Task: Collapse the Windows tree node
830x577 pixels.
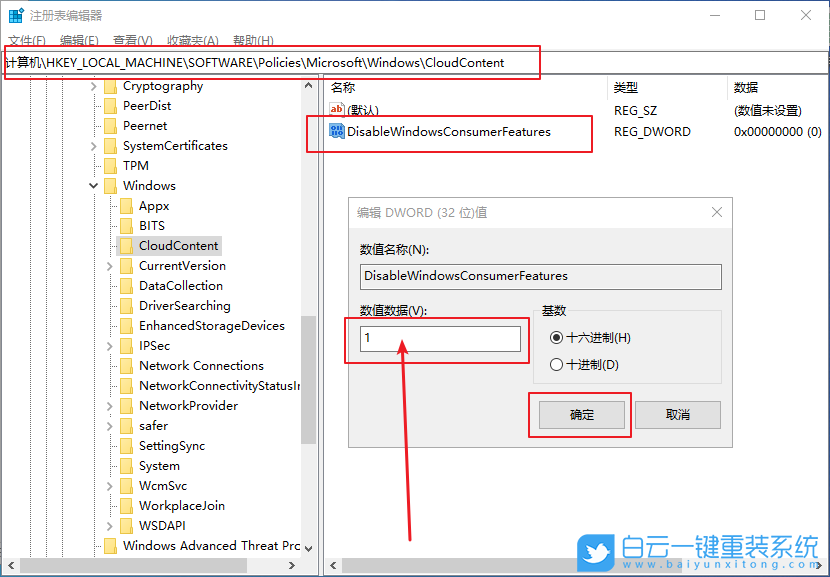Action: 92,185
